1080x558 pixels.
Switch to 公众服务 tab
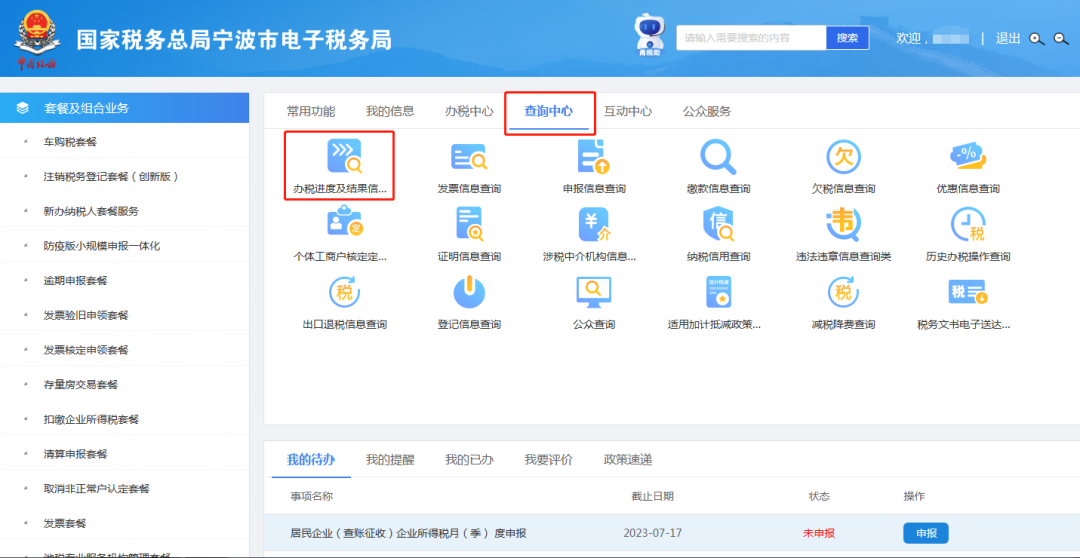(x=707, y=111)
